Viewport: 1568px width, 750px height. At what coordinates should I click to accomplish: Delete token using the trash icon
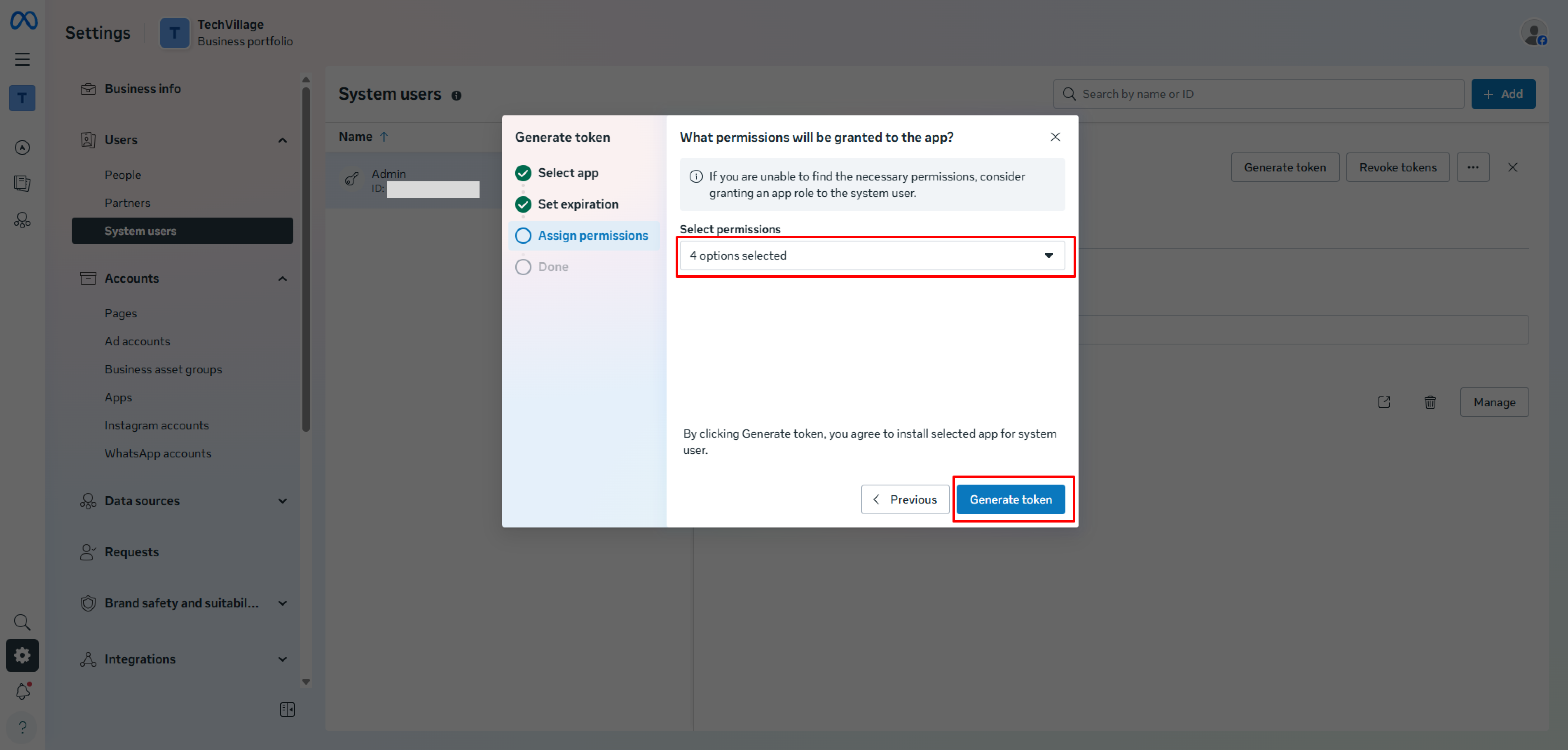point(1430,402)
